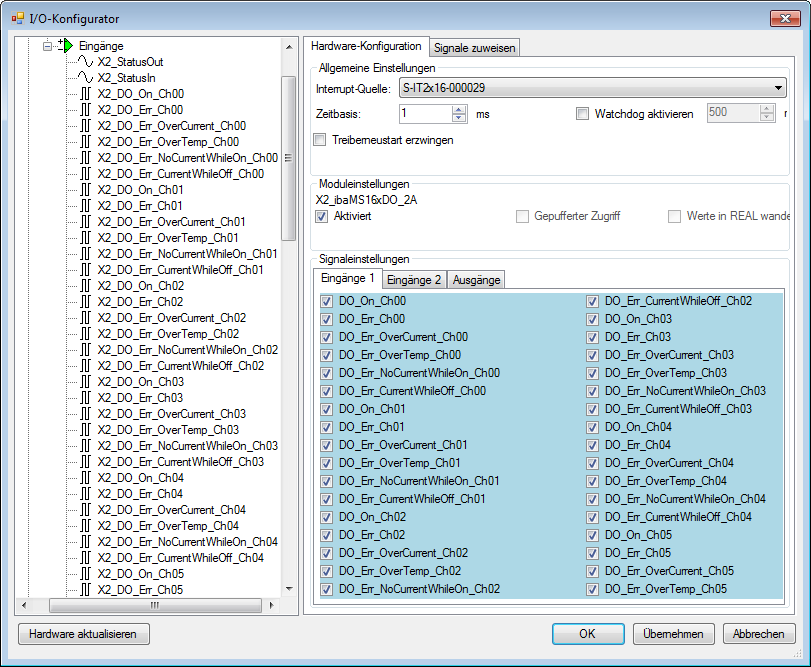Click the I/O-Konfigurator title bar icon
Image resolution: width=811 pixels, height=667 pixels.
click(x=17, y=18)
